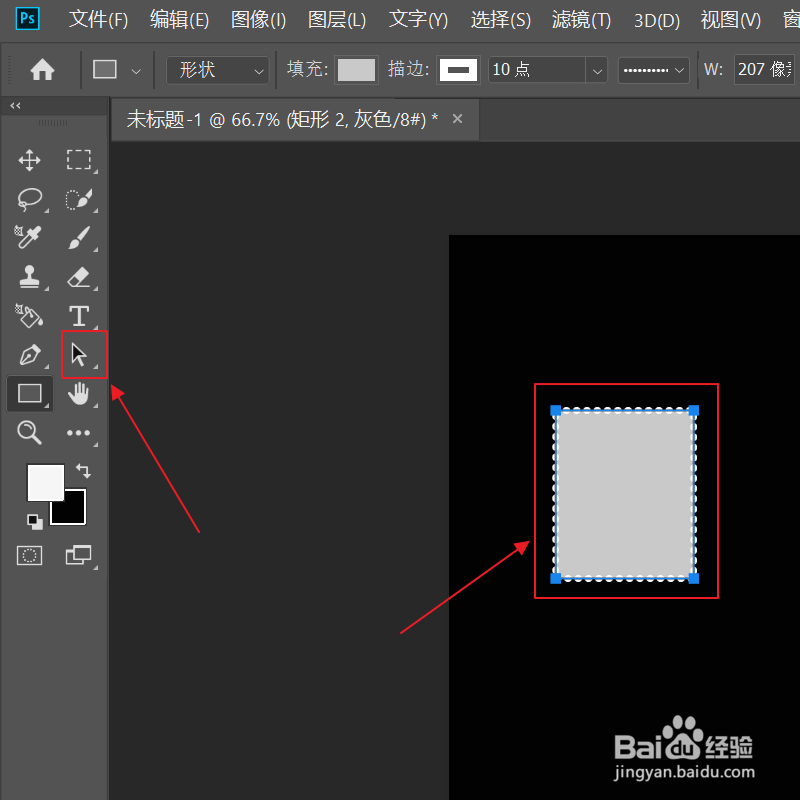Click the stroke width value field
Viewport: 800px width, 800px height.
click(x=536, y=70)
